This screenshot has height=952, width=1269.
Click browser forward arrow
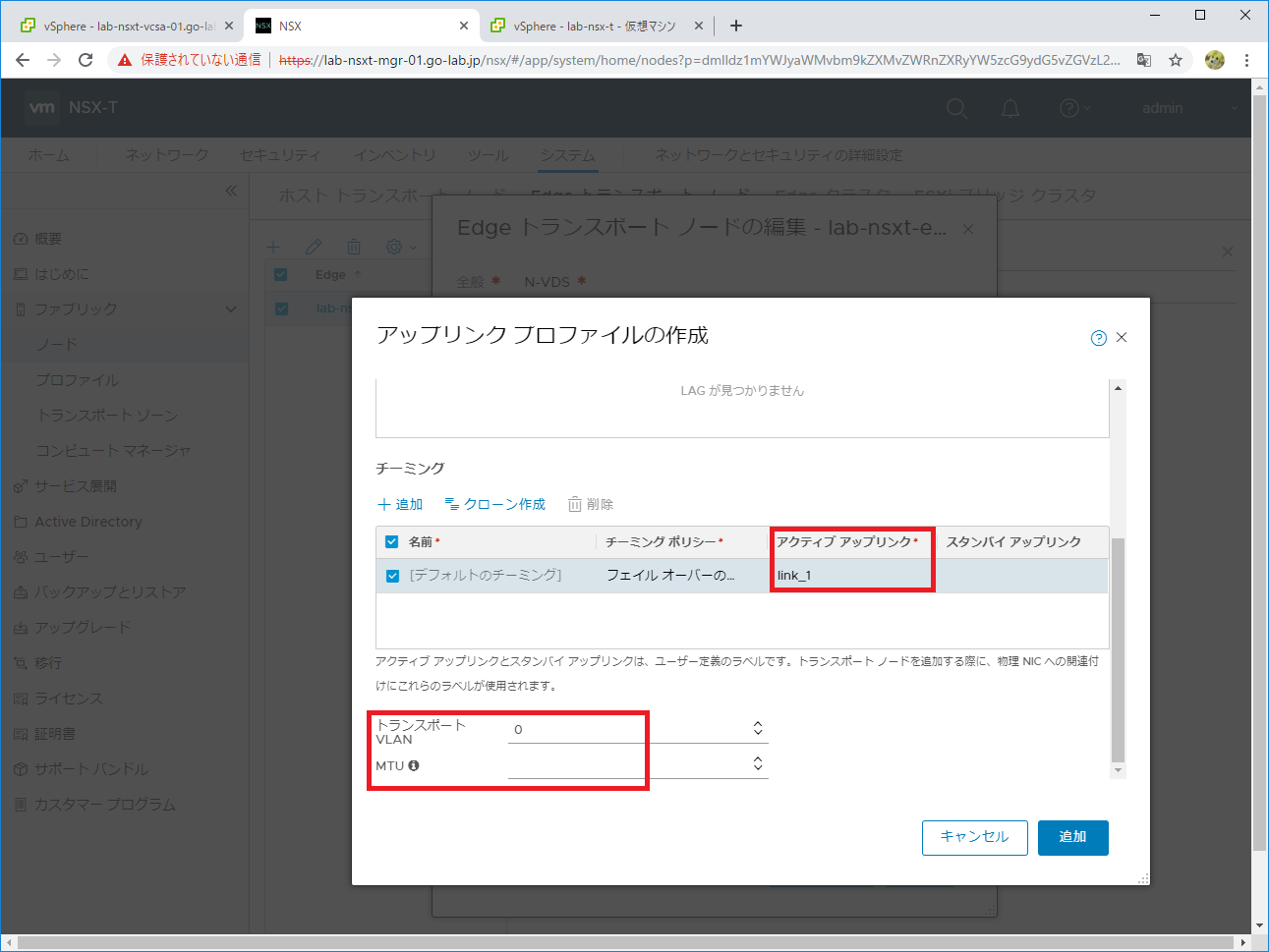click(x=54, y=60)
